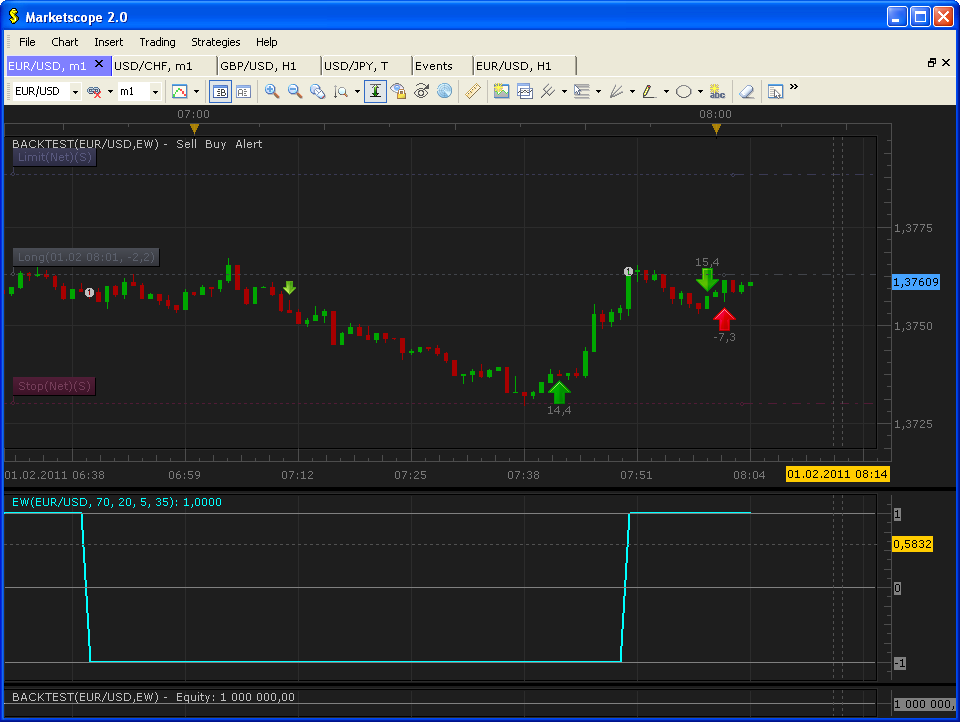
Task: Toggle the second data-view mode button
Action: pos(244,92)
